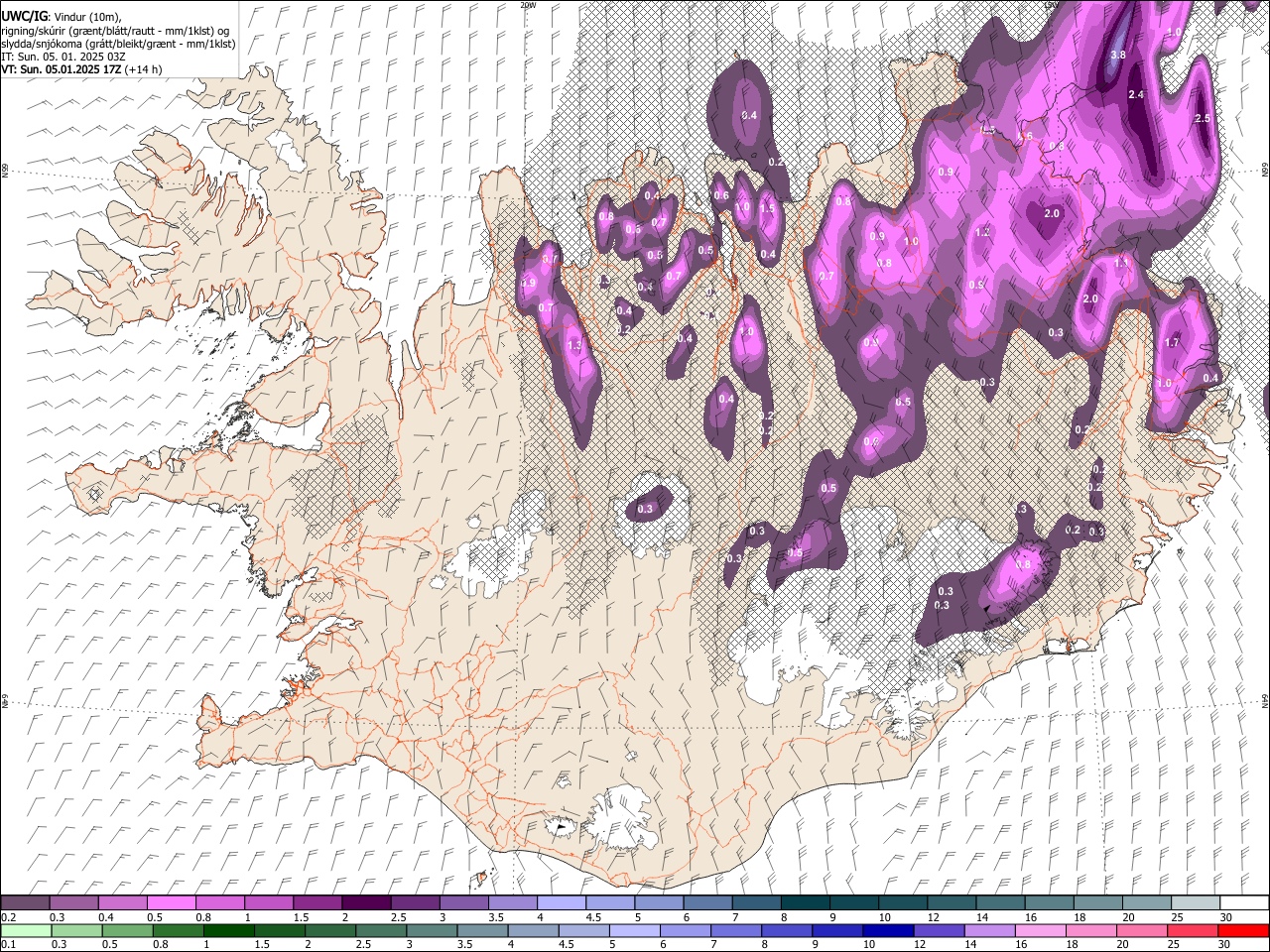
Task: Select pure red lower legend swatch after 30
Action: pos(1243,930)
